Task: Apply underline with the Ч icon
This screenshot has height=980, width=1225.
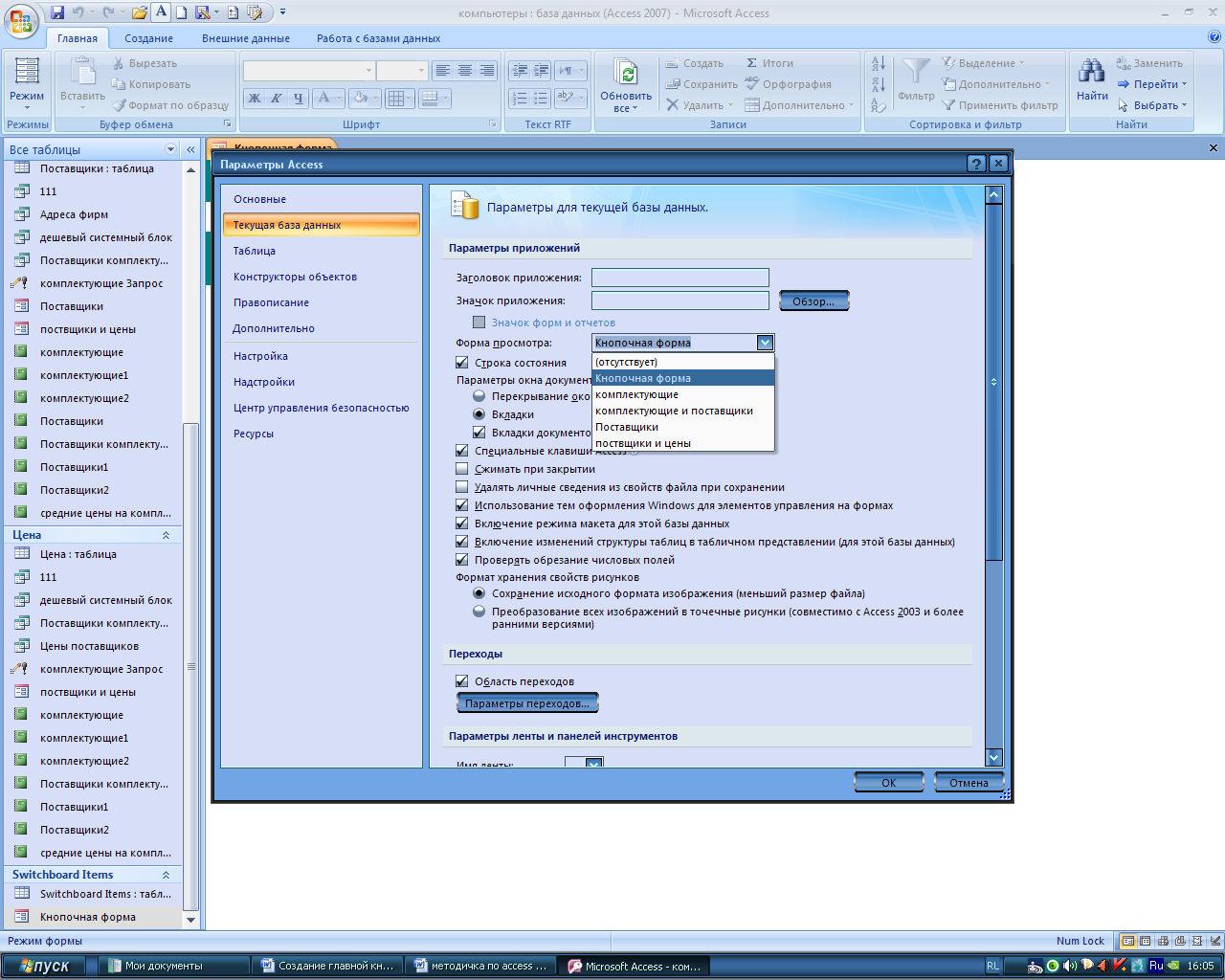Action: pyautogui.click(x=298, y=98)
